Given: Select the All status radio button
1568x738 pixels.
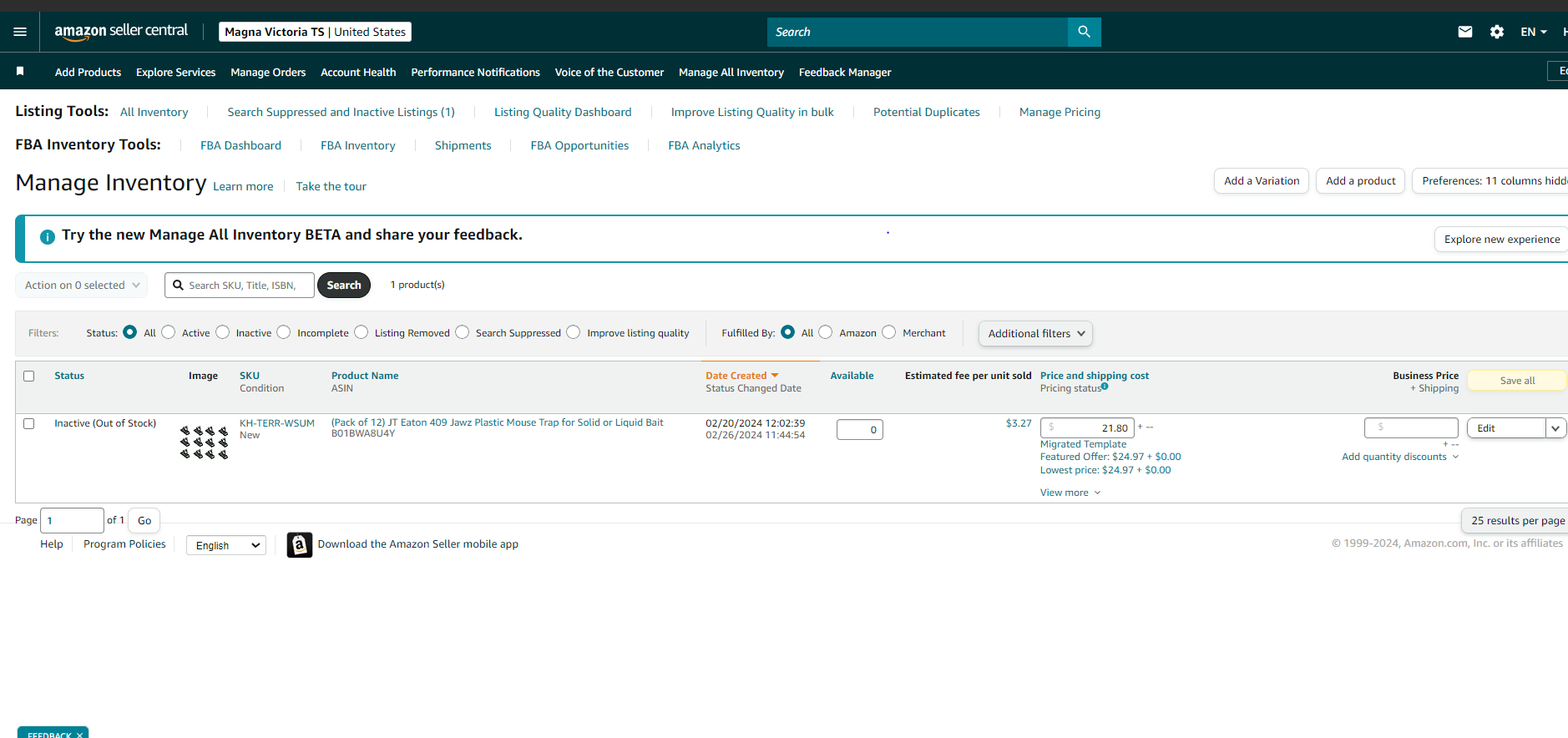Looking at the screenshot, I should pos(129,332).
